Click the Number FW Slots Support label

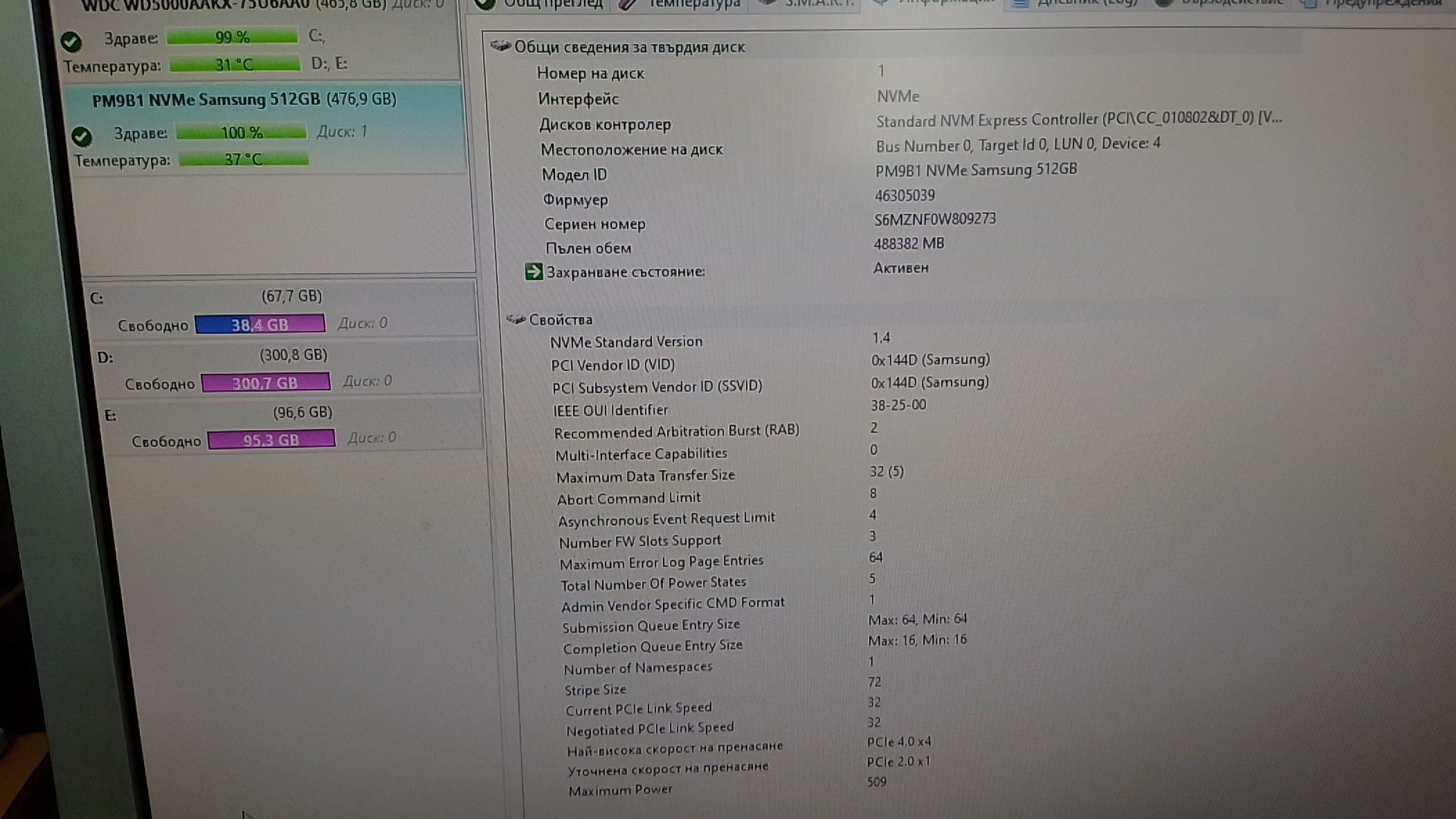[640, 541]
